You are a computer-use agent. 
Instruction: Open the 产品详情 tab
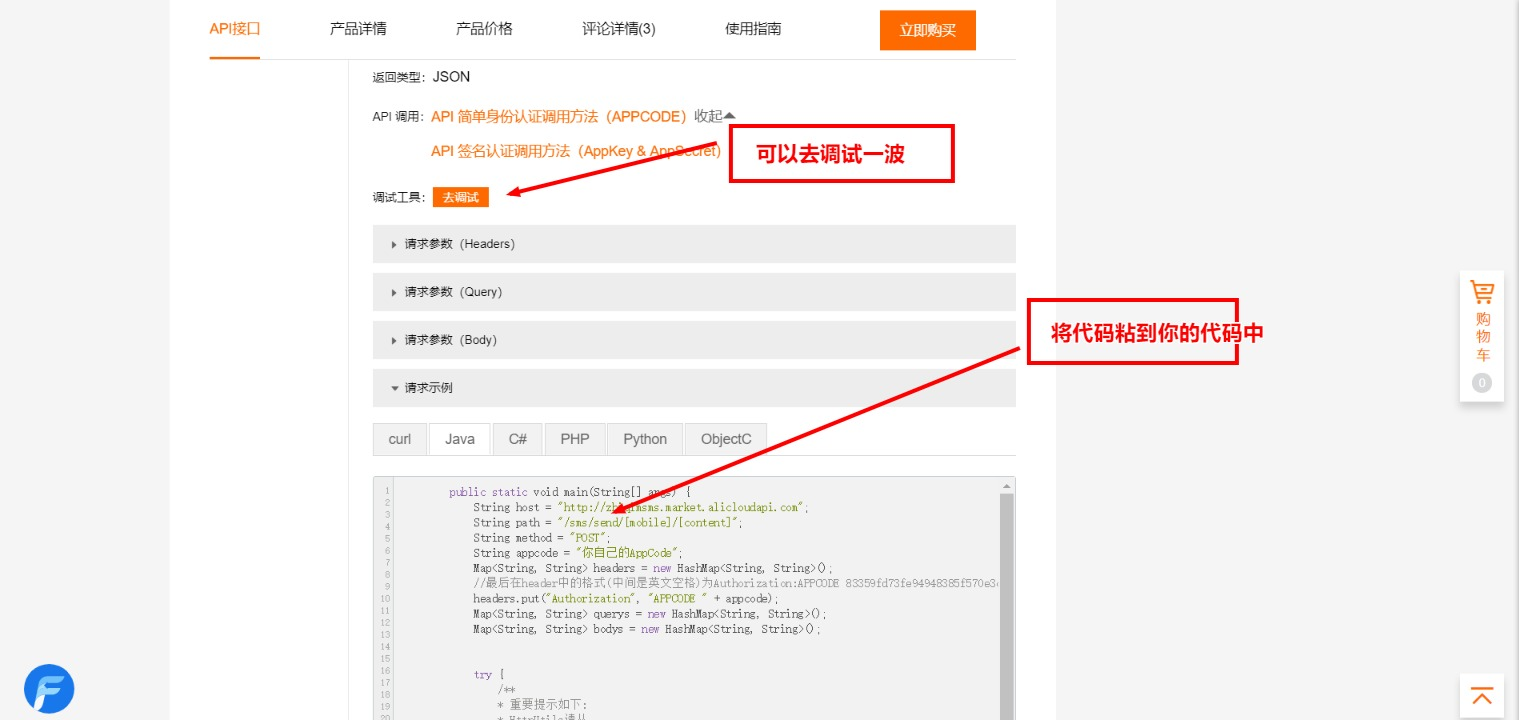tap(358, 29)
